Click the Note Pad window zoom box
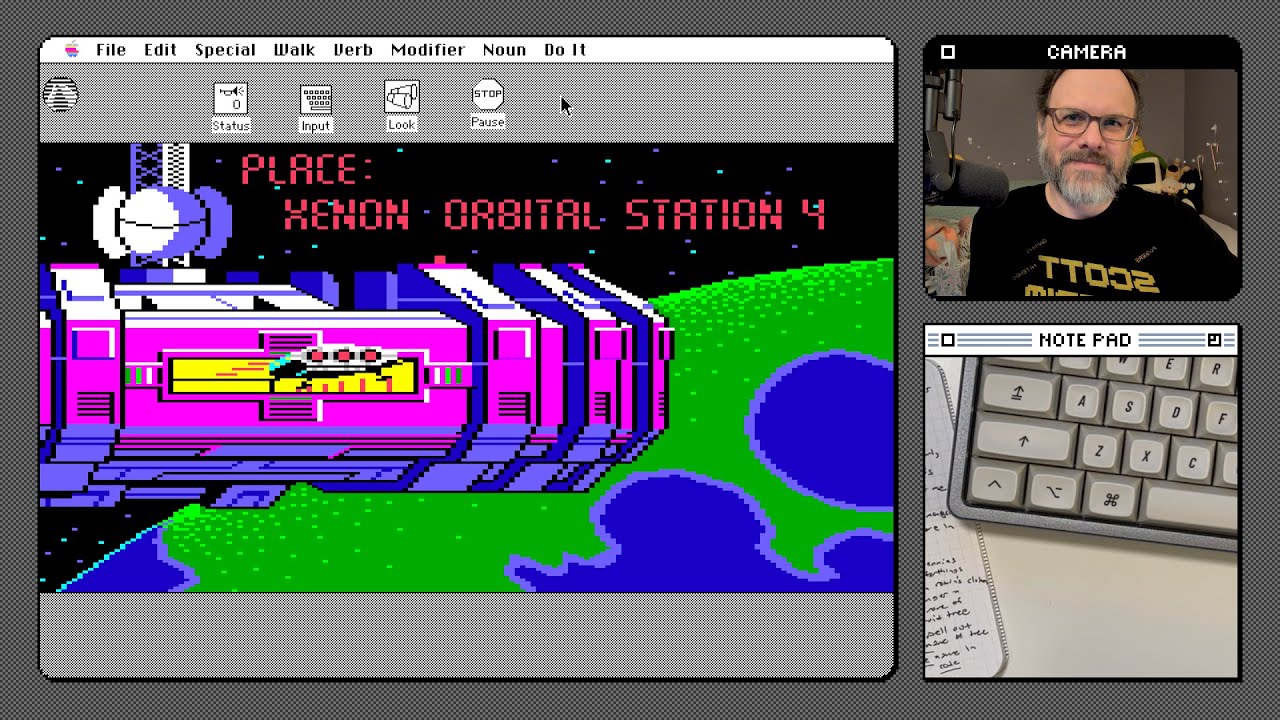1280x720 pixels. pos(1214,340)
